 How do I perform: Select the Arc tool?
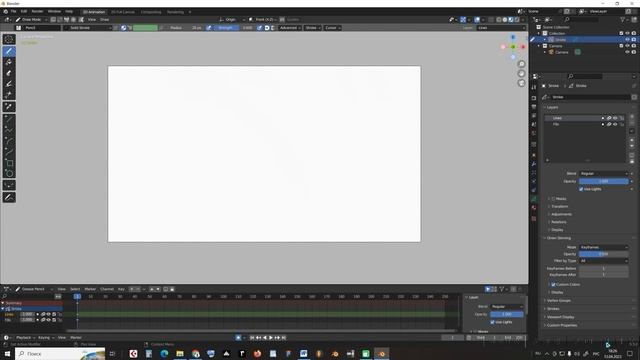point(9,141)
